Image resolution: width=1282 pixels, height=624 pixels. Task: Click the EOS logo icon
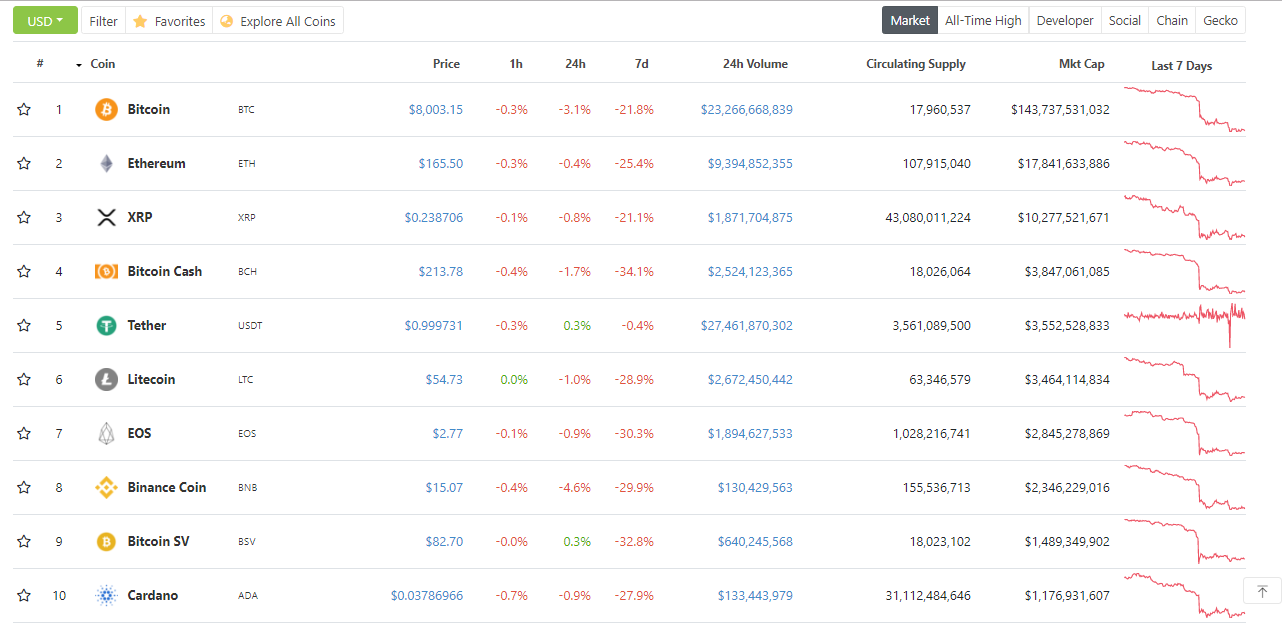[x=106, y=434]
